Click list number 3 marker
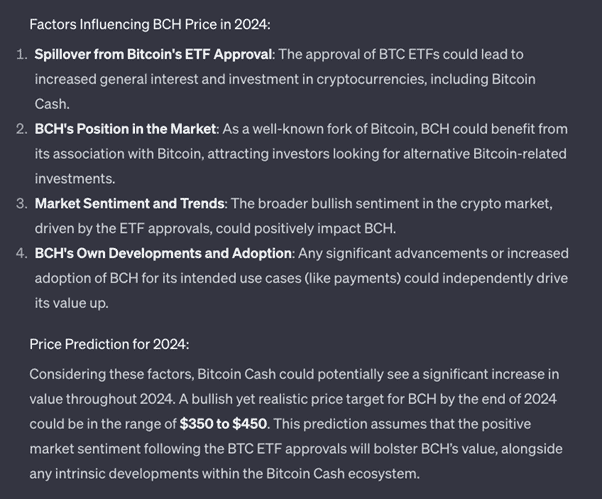Screen dimensions: 602x499 [21, 203]
